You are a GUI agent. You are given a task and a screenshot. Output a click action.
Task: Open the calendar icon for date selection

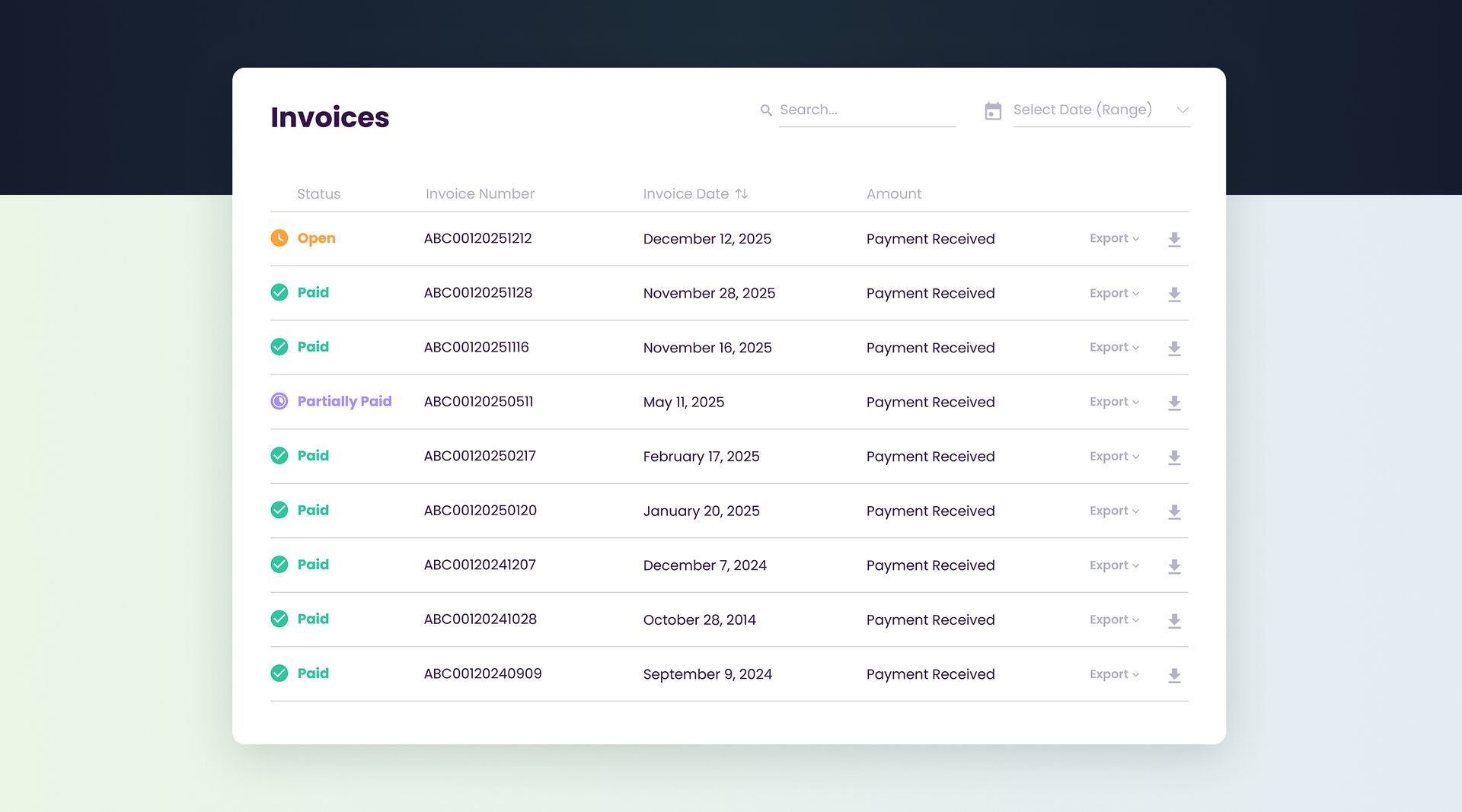[x=993, y=110]
